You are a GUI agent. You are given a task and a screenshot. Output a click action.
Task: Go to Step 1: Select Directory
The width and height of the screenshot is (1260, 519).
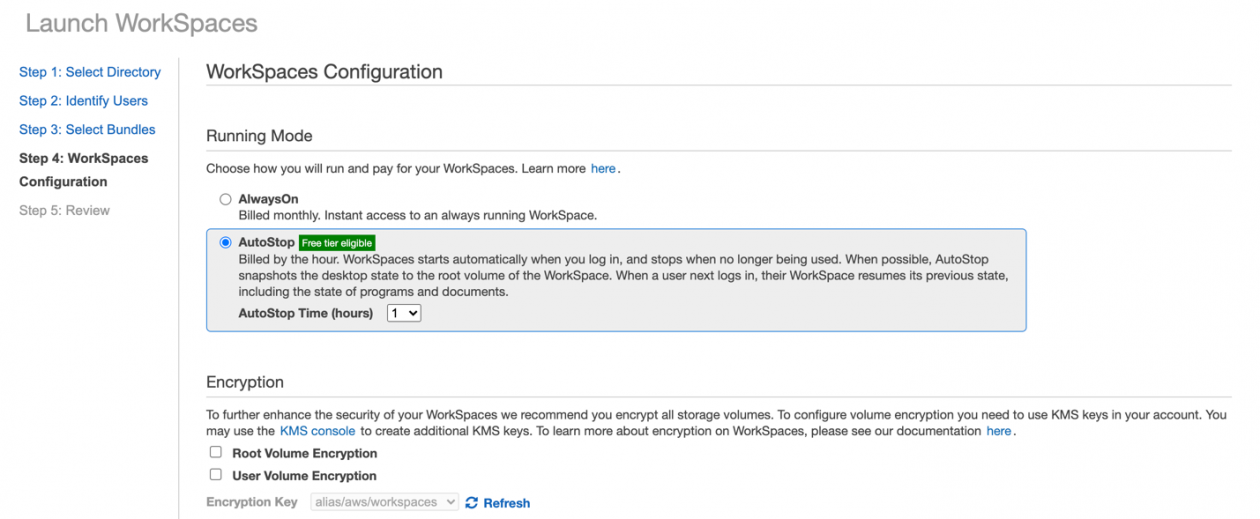pyautogui.click(x=90, y=72)
